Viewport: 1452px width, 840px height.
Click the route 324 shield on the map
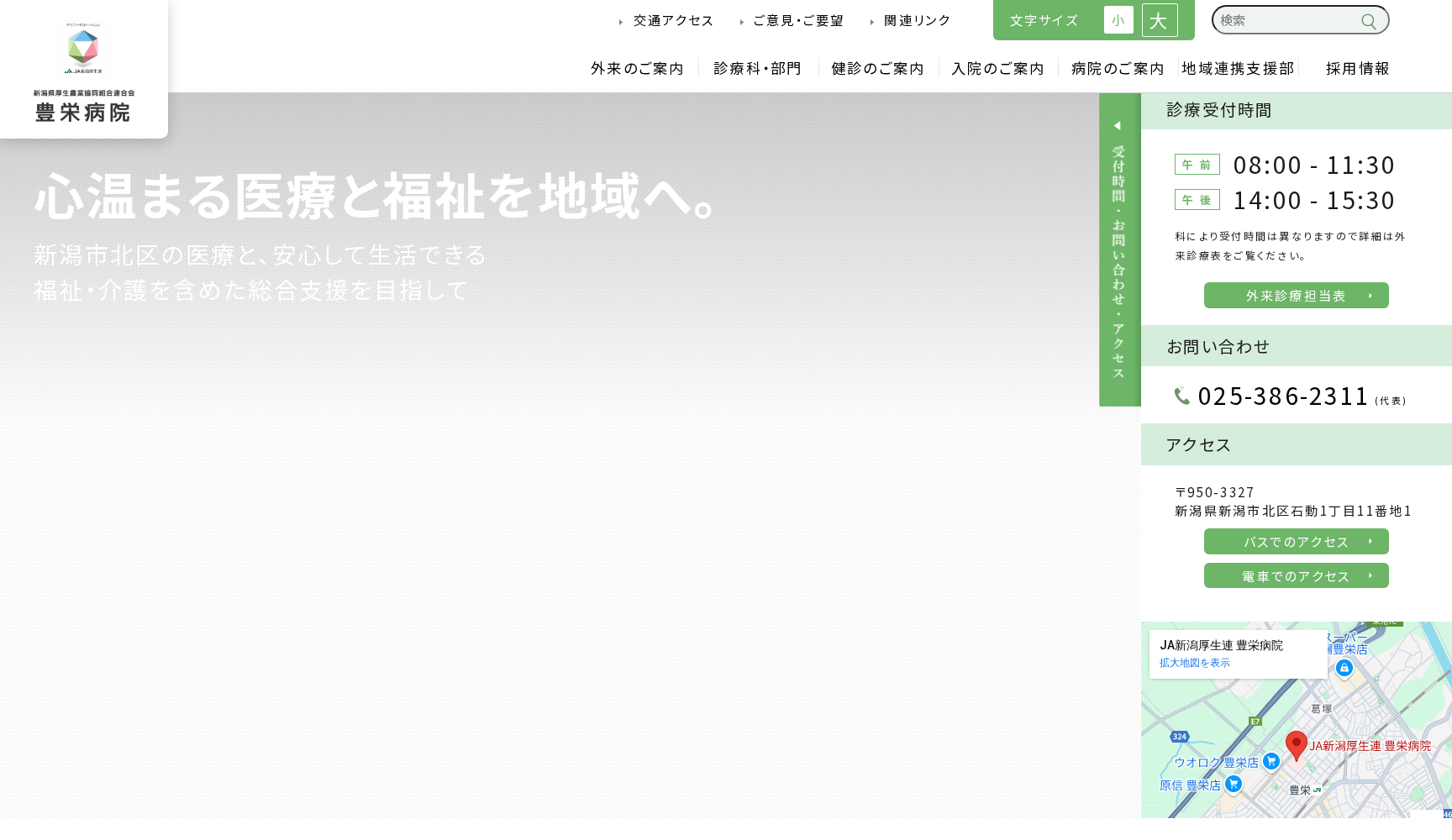pyautogui.click(x=1180, y=737)
